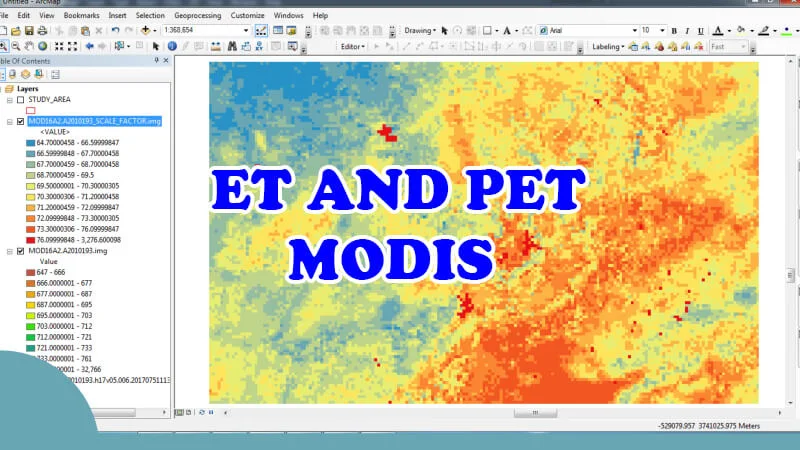Open the Find binoculars tool

point(232,46)
